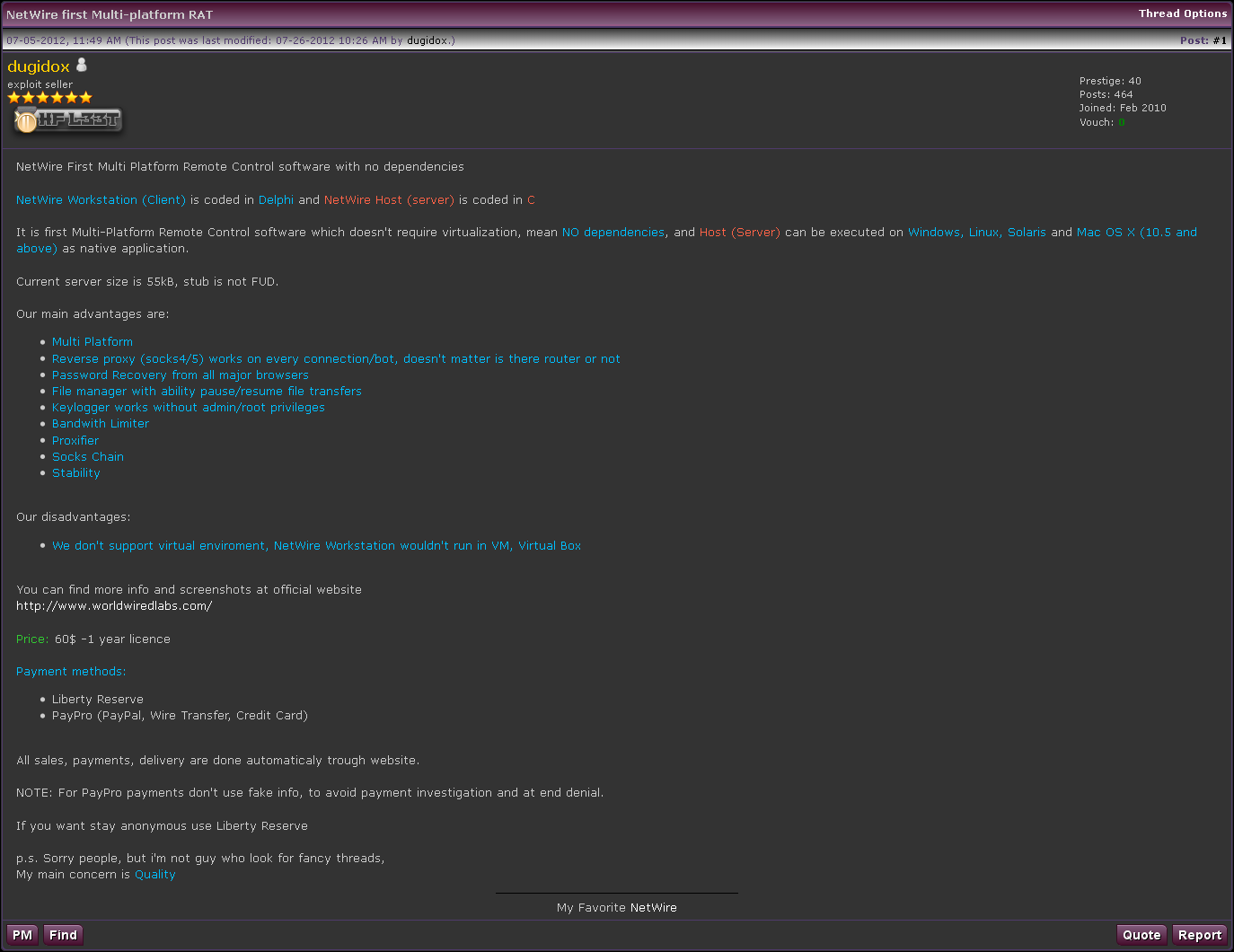Click the 'Posts: 464' stat
This screenshot has height=952, width=1234.
coord(1106,94)
